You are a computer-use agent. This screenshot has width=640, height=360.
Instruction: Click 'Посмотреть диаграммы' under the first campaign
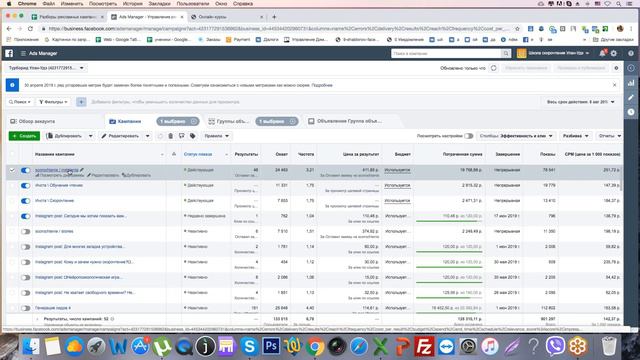click(x=59, y=176)
